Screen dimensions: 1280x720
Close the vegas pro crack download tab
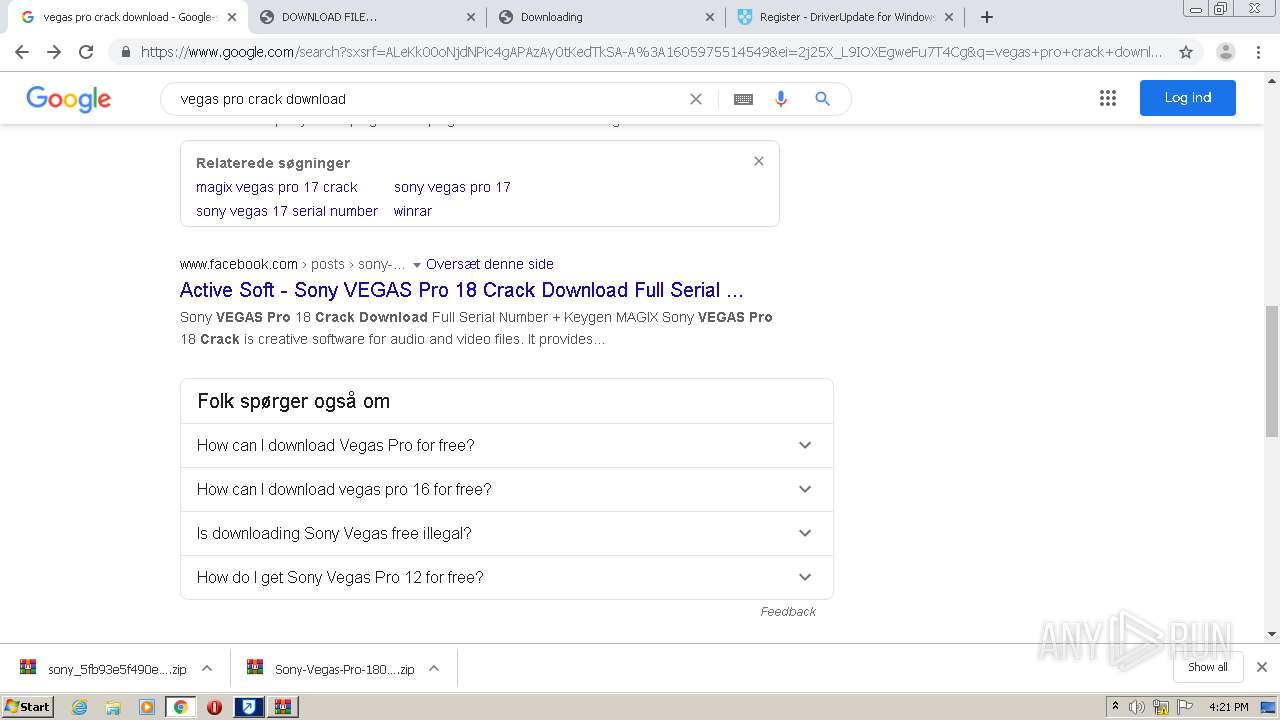point(232,17)
